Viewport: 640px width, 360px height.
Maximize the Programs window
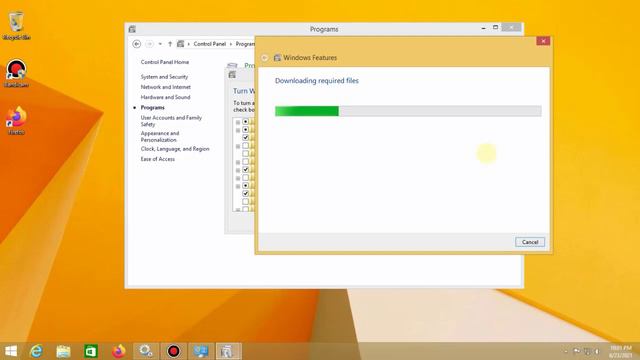(x=496, y=27)
